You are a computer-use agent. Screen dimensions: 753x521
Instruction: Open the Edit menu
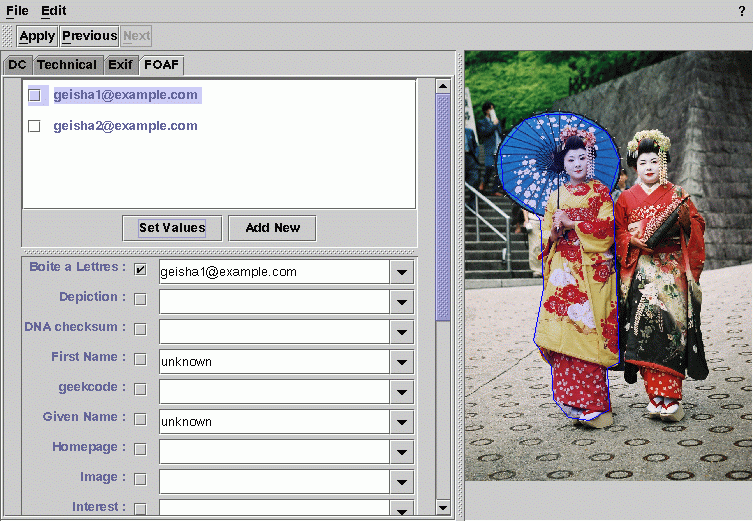[x=54, y=11]
